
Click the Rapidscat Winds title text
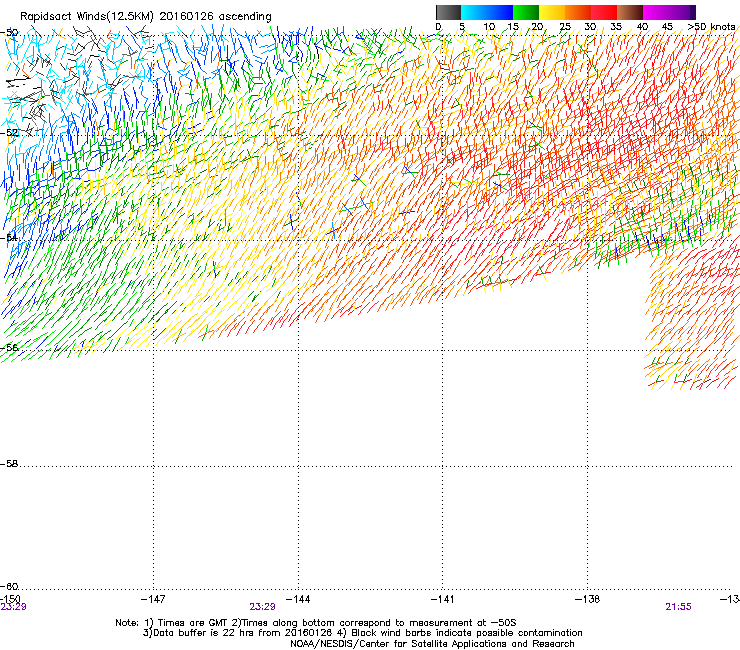pyautogui.click(x=146, y=17)
